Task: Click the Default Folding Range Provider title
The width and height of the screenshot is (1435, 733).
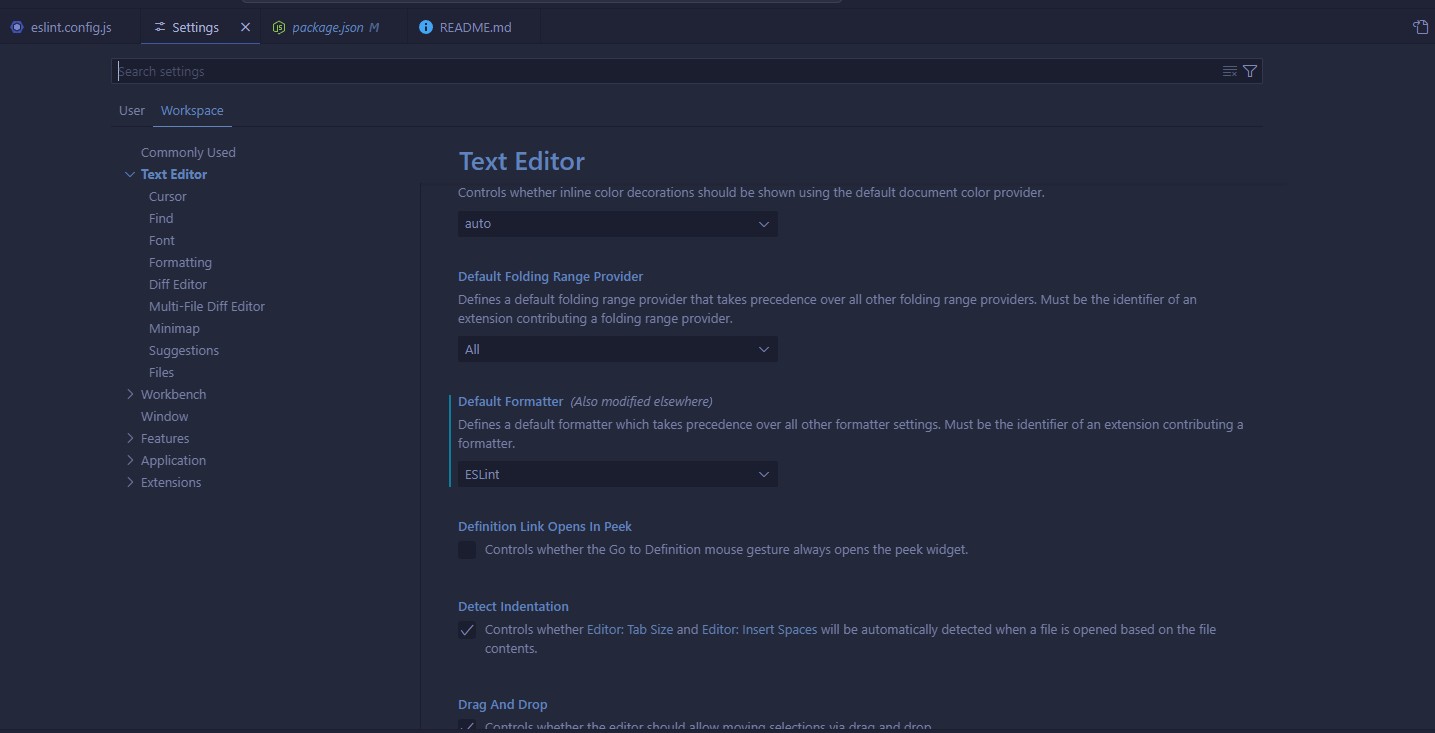Action: 551,276
